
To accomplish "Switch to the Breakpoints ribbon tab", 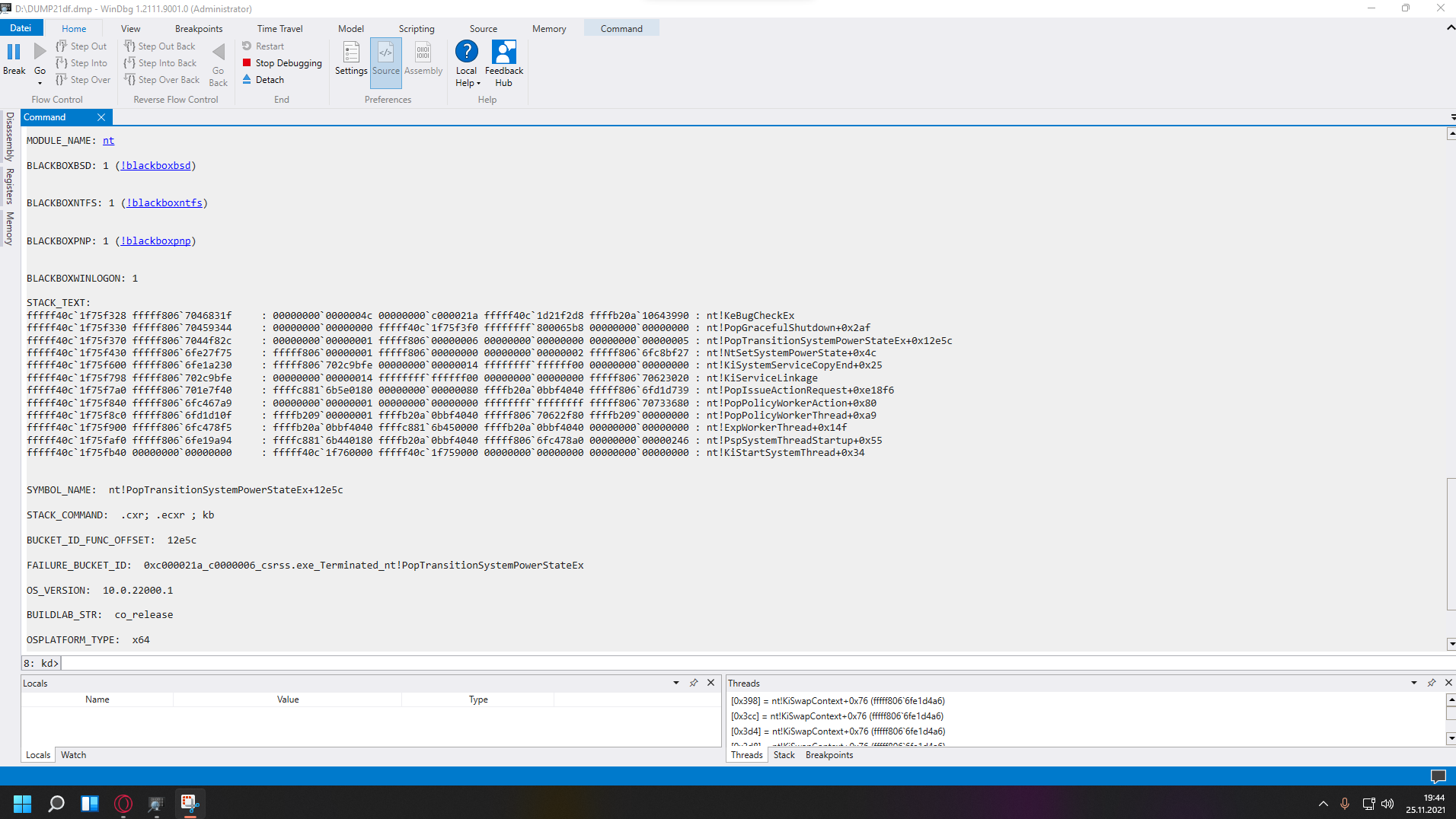I will point(199,29).
